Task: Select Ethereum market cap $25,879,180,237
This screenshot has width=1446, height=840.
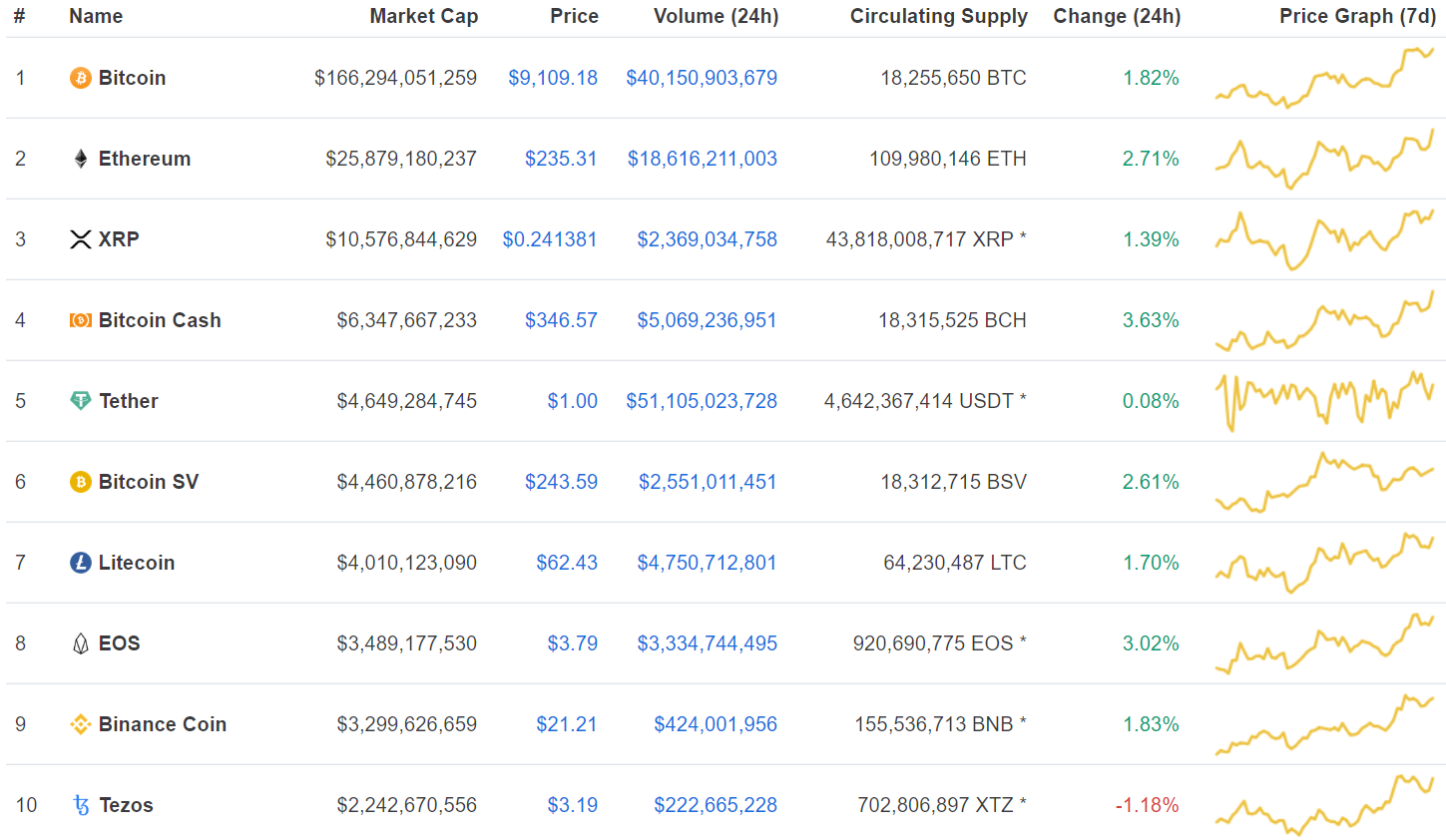Action: pos(401,159)
